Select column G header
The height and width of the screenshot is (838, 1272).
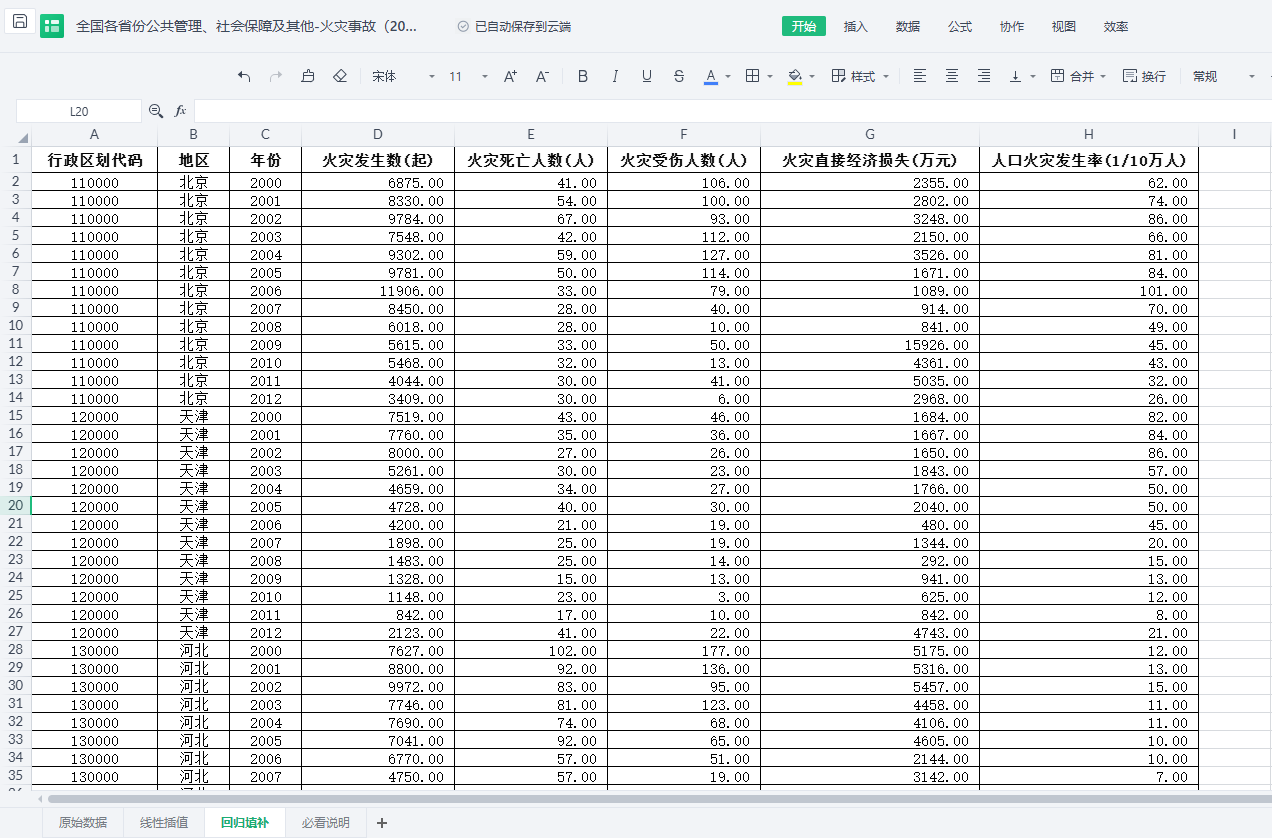pyautogui.click(x=870, y=135)
